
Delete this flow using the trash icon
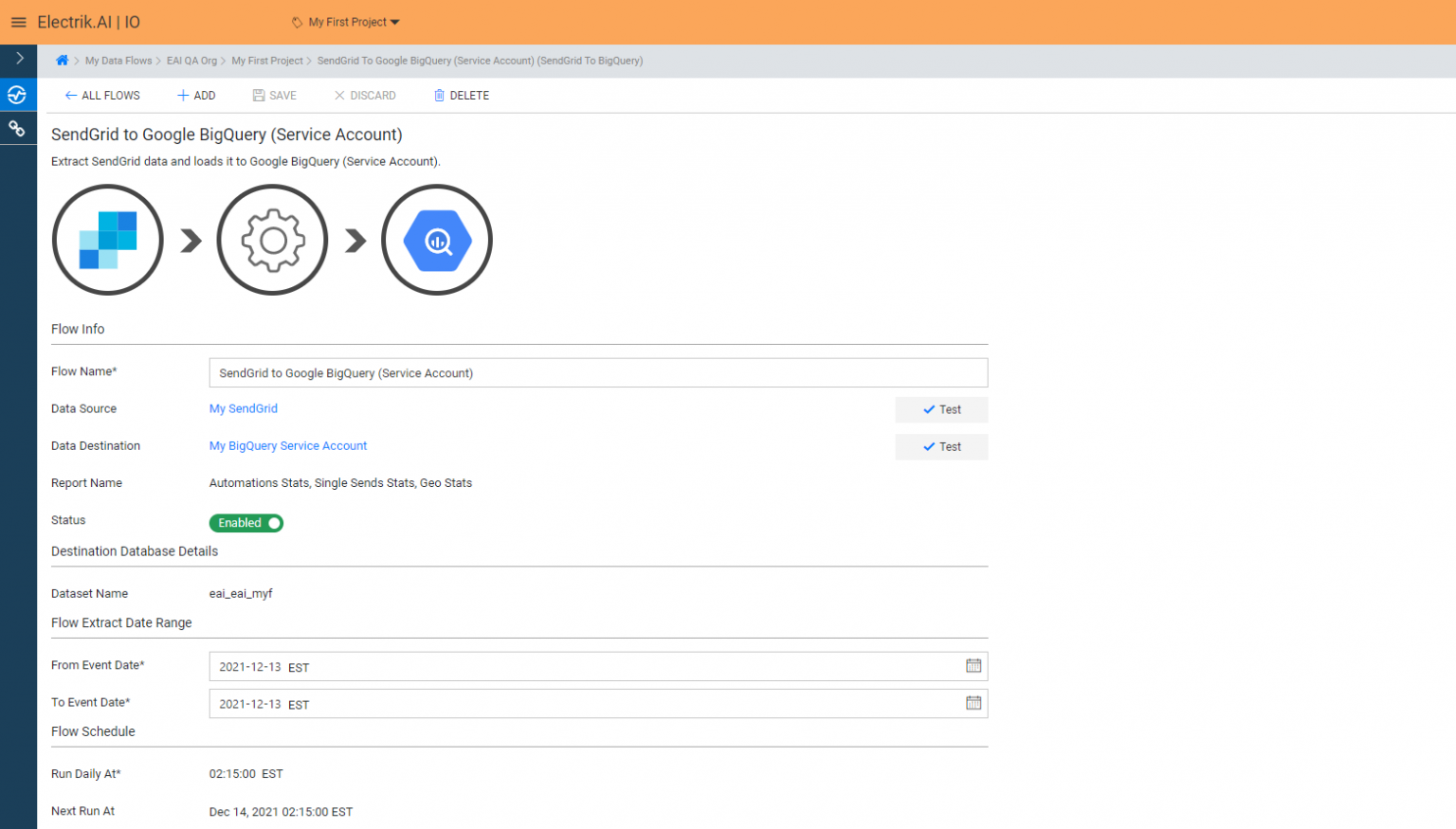461,95
